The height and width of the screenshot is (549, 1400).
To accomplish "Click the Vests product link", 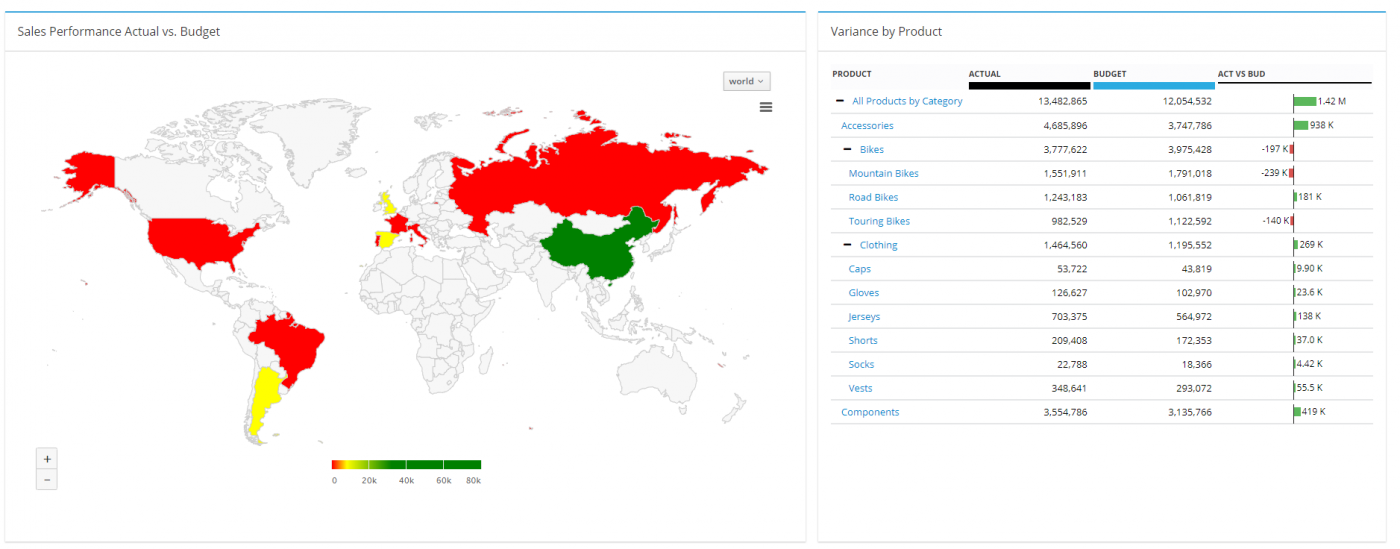I will click(x=861, y=388).
